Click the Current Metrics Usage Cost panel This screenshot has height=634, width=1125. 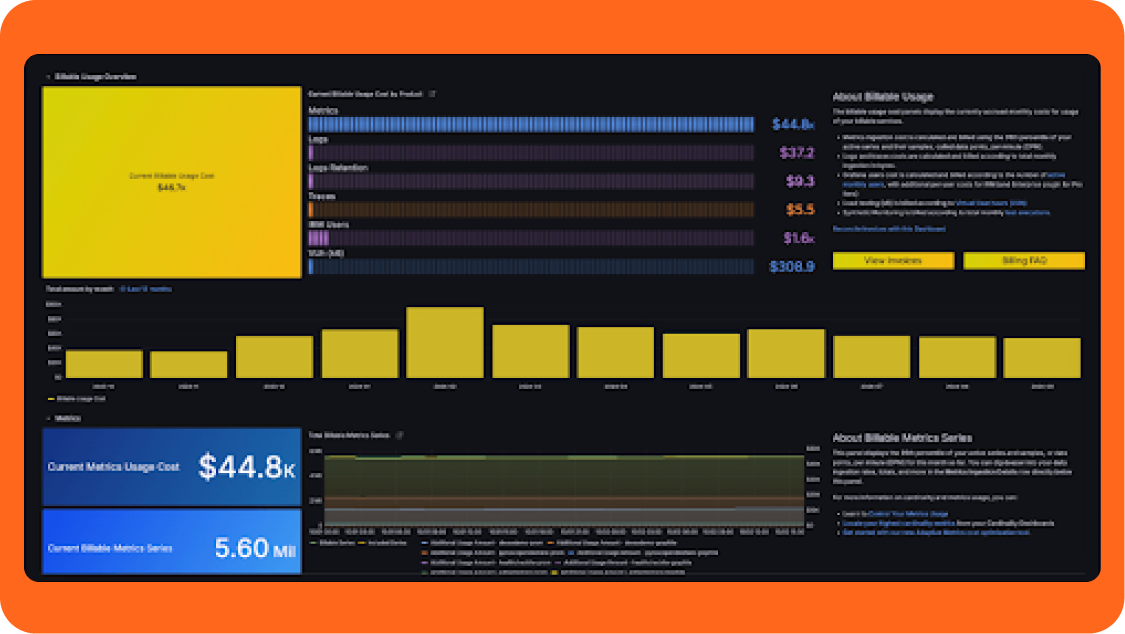[172, 466]
